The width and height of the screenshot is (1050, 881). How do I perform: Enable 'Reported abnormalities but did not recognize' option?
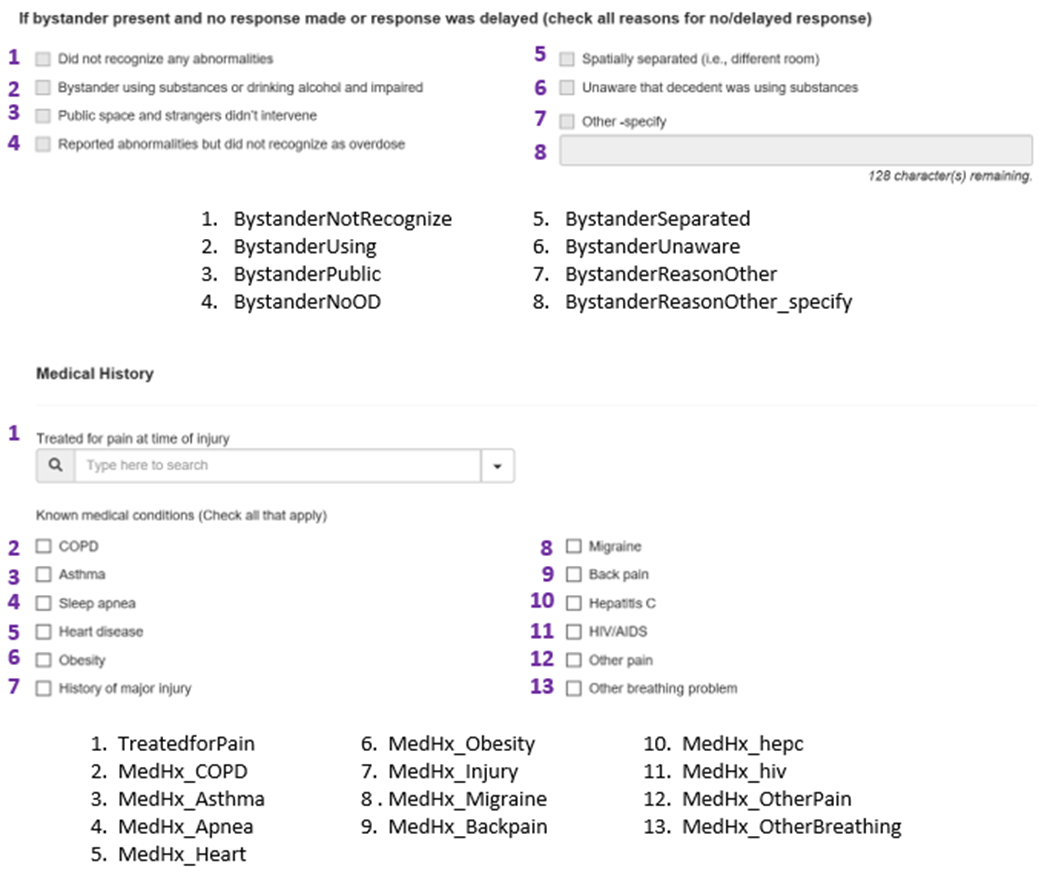[x=42, y=144]
